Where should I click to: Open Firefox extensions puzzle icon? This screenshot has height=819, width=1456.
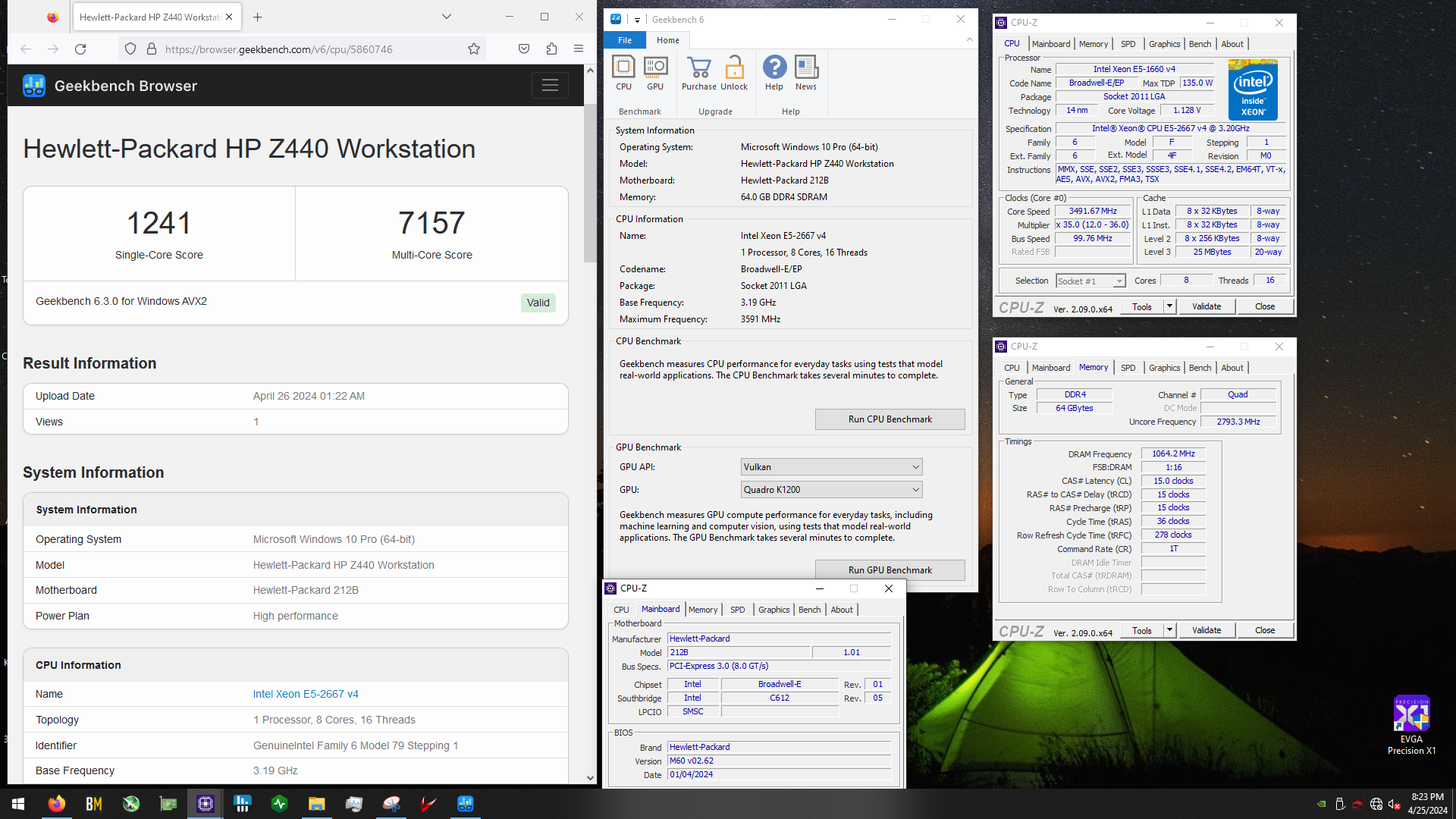pyautogui.click(x=551, y=49)
